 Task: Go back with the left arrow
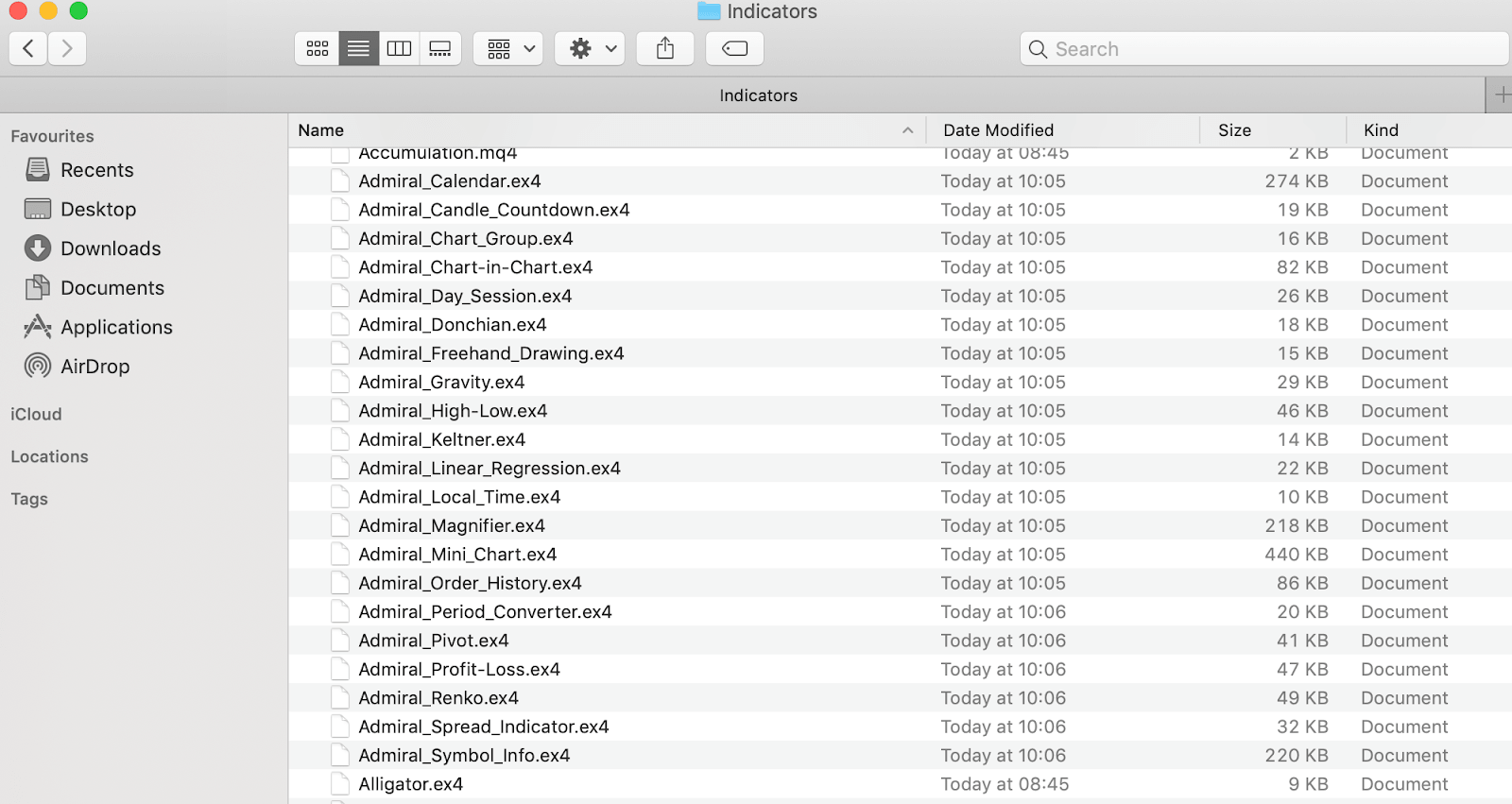pos(28,48)
